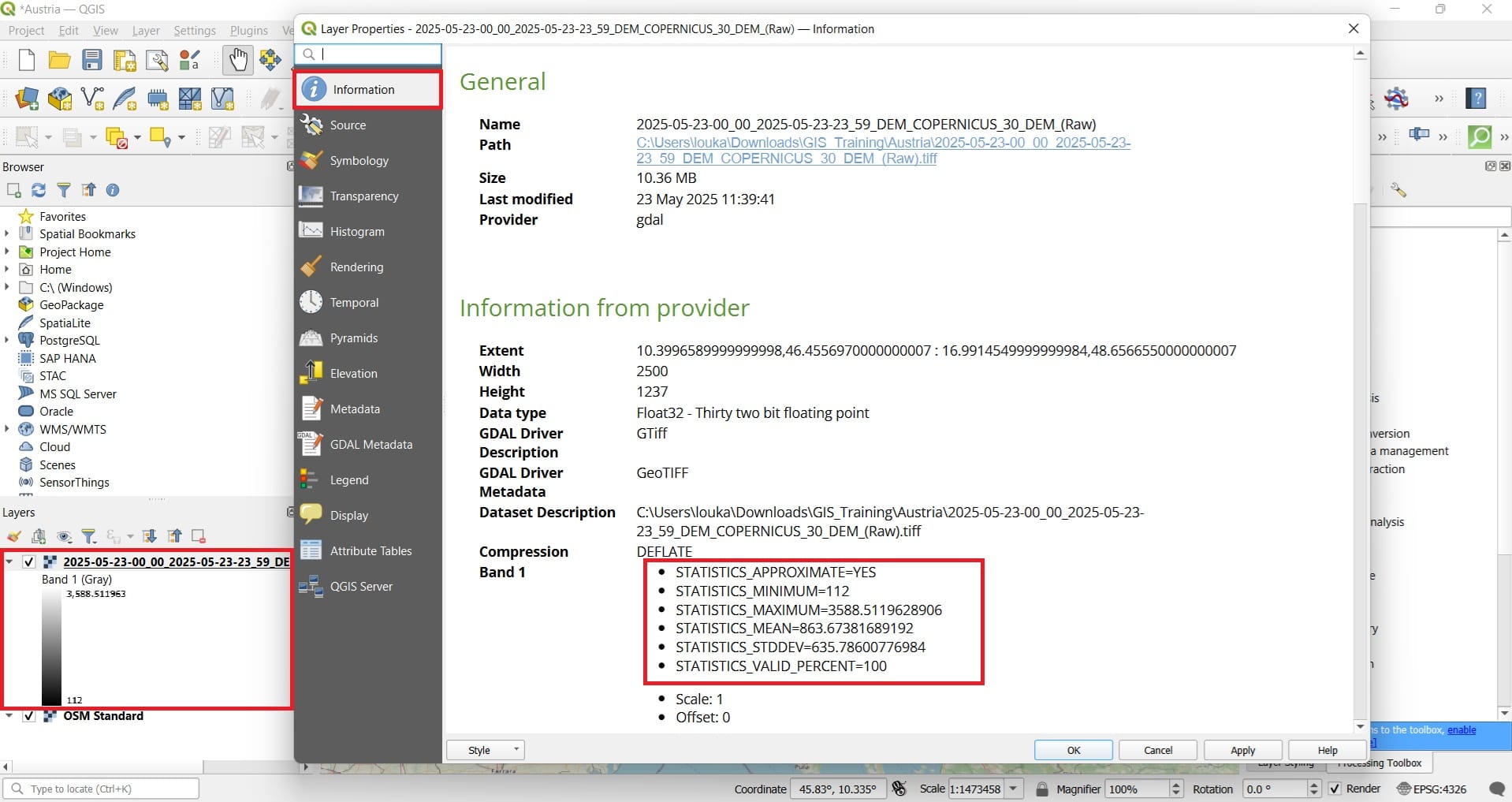
Task: Select the Pan Map hand tool
Action: pos(237,60)
